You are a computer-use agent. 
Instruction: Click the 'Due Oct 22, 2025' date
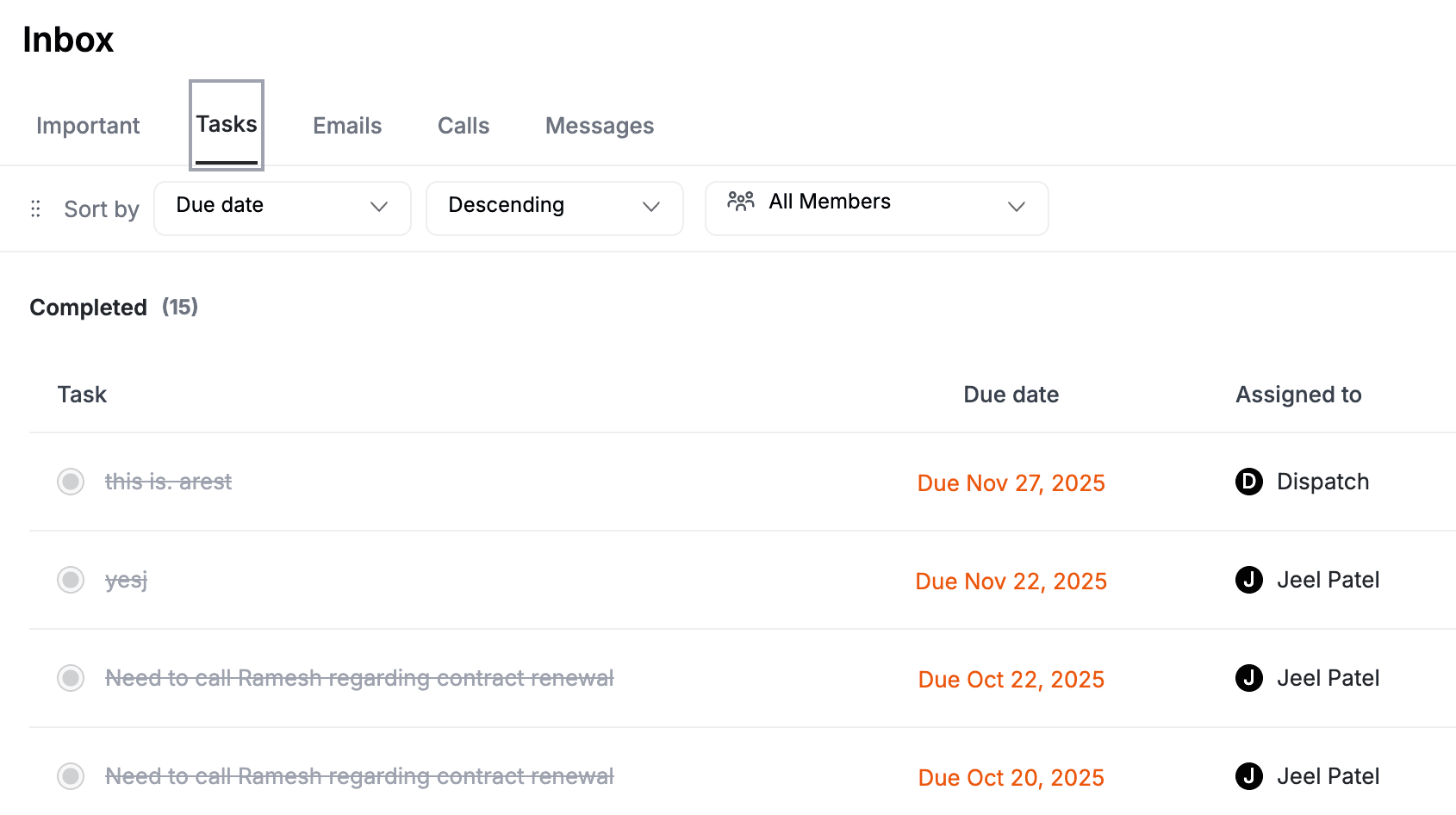[x=1011, y=680]
